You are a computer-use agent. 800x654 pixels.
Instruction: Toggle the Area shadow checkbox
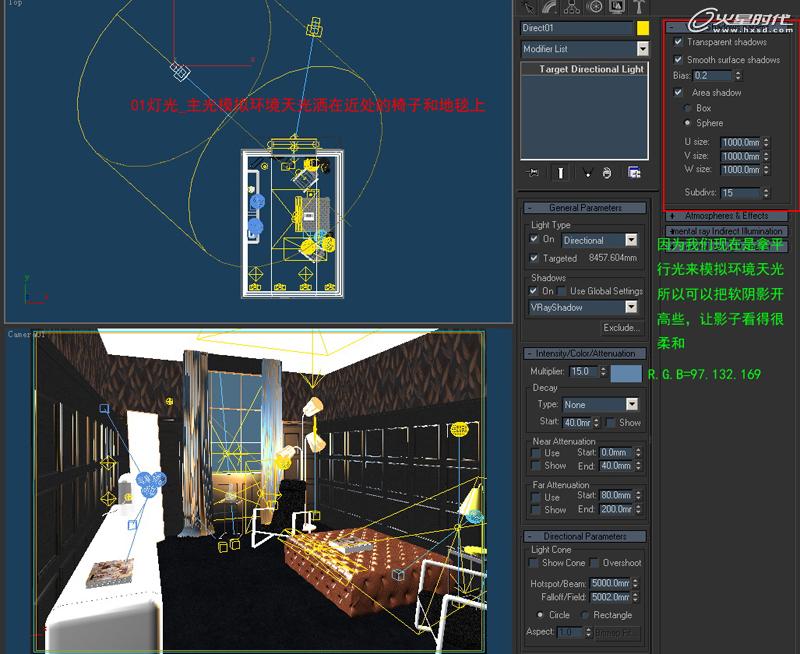click(678, 92)
